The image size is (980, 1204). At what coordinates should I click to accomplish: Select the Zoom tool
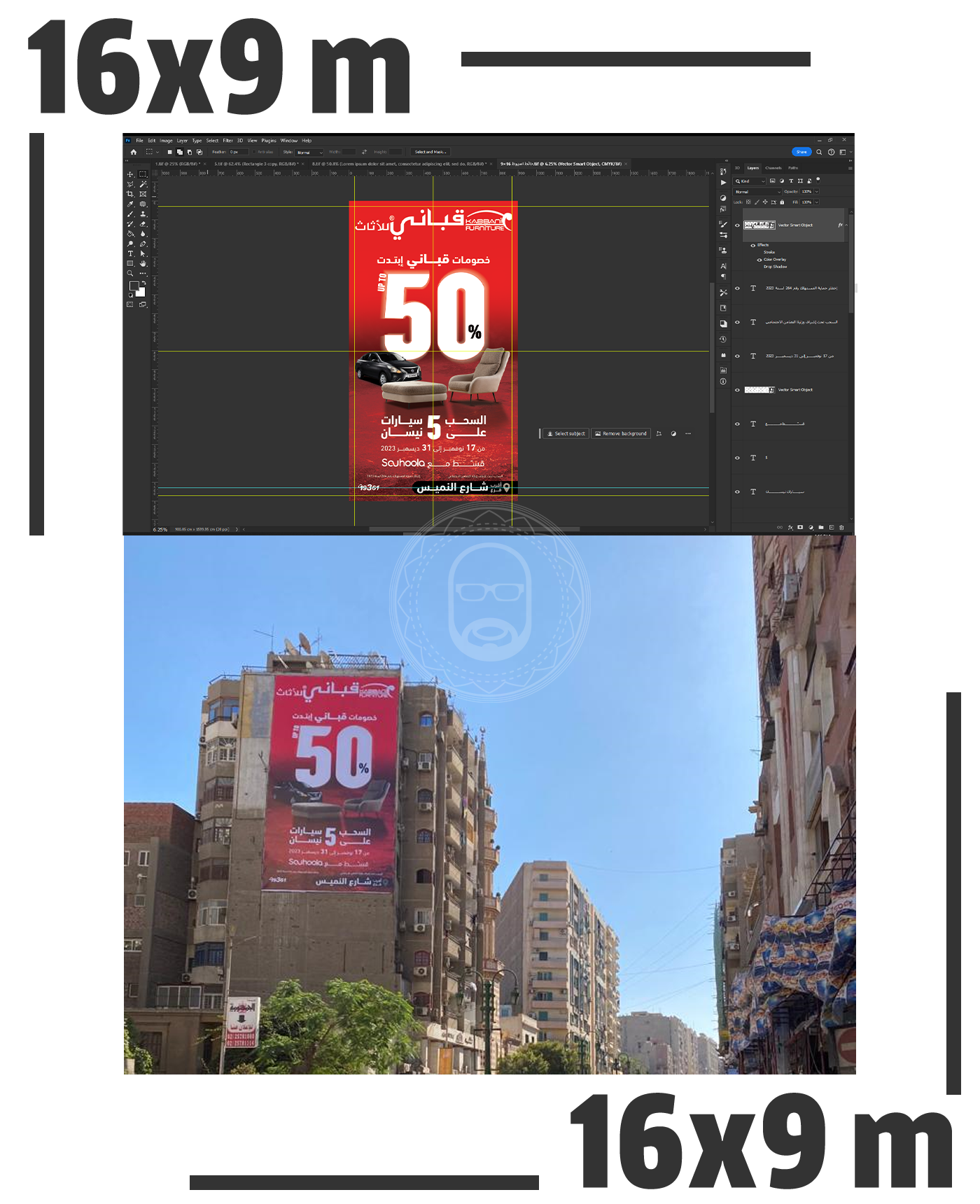(x=130, y=273)
